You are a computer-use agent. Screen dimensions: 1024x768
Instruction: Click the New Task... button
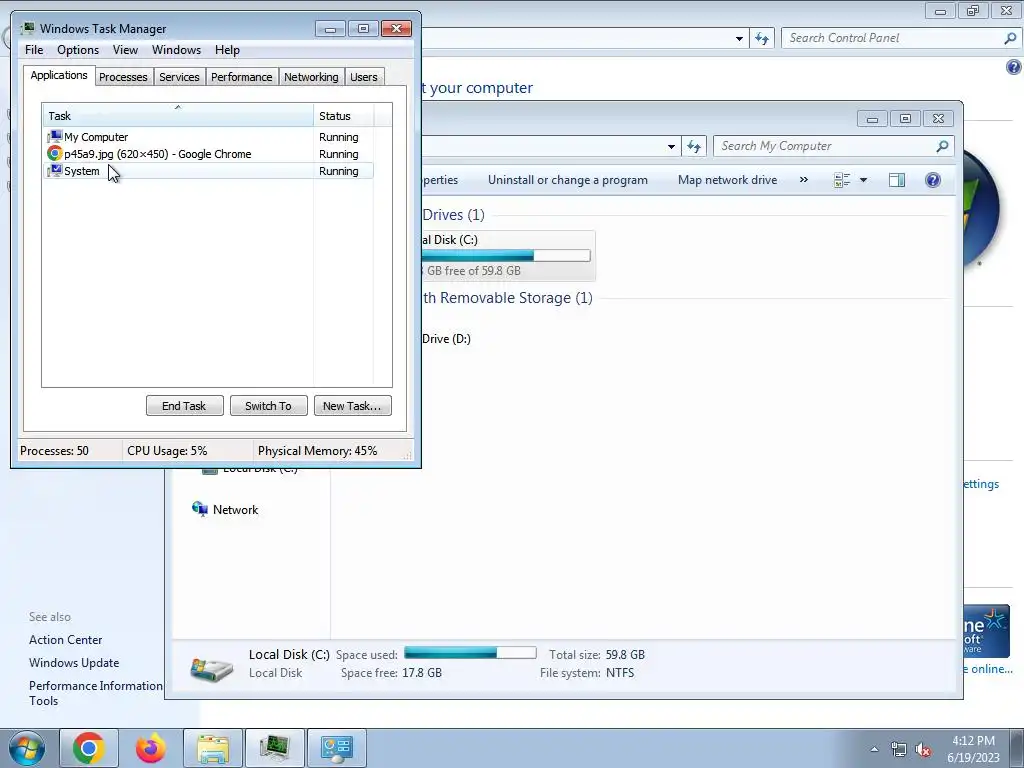point(352,406)
